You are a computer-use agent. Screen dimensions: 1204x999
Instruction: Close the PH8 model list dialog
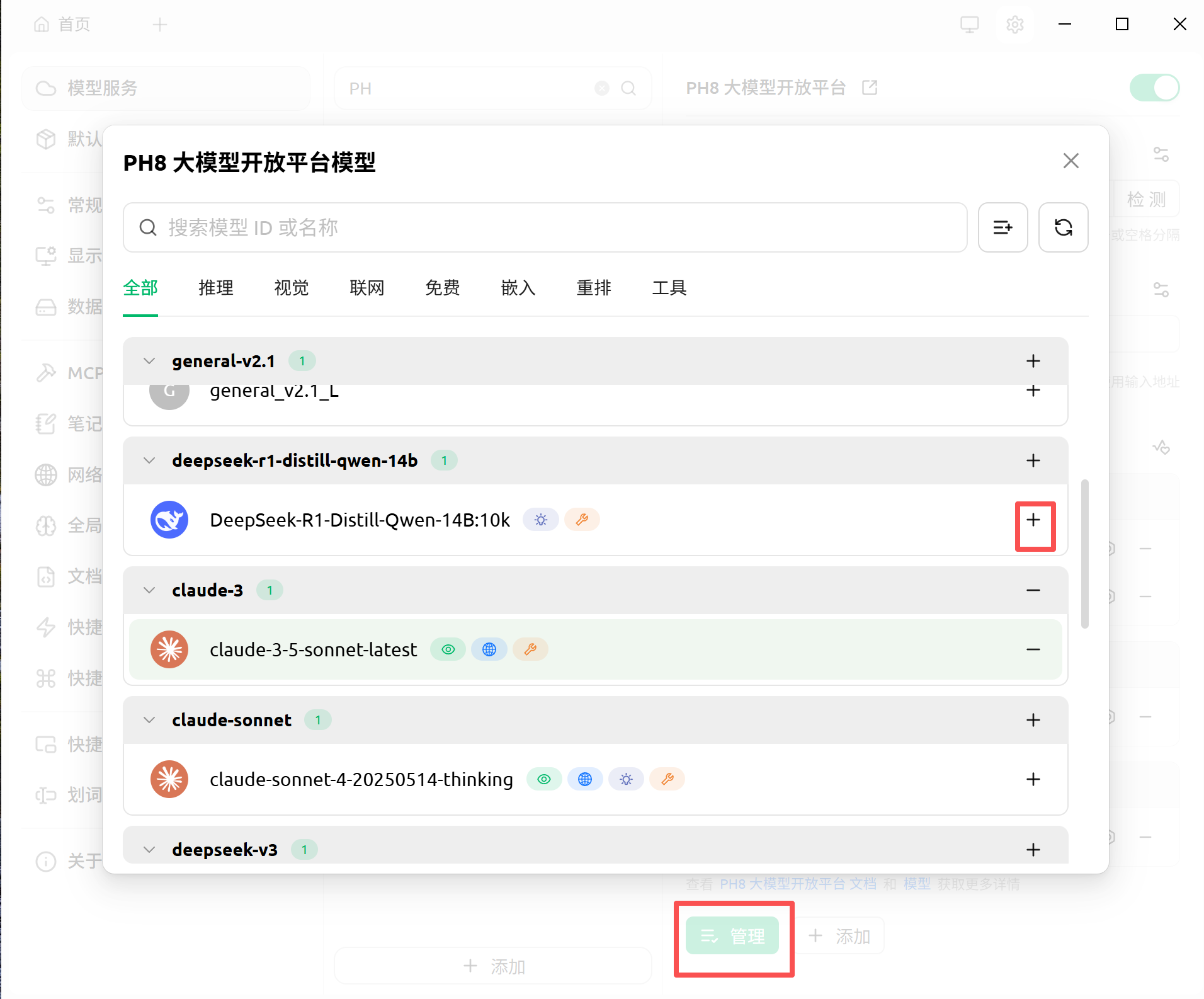1071,161
